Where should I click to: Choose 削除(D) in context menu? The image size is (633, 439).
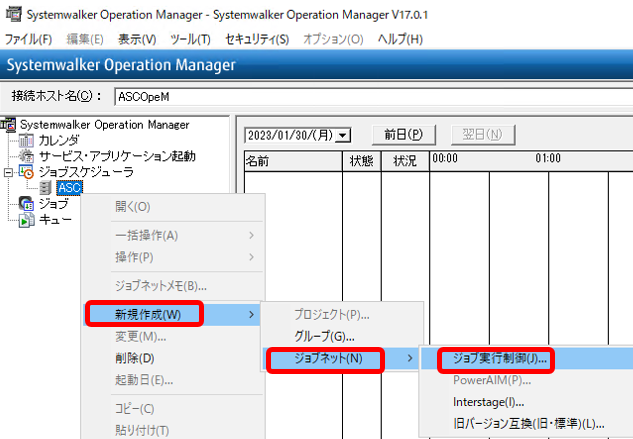click(174, 358)
